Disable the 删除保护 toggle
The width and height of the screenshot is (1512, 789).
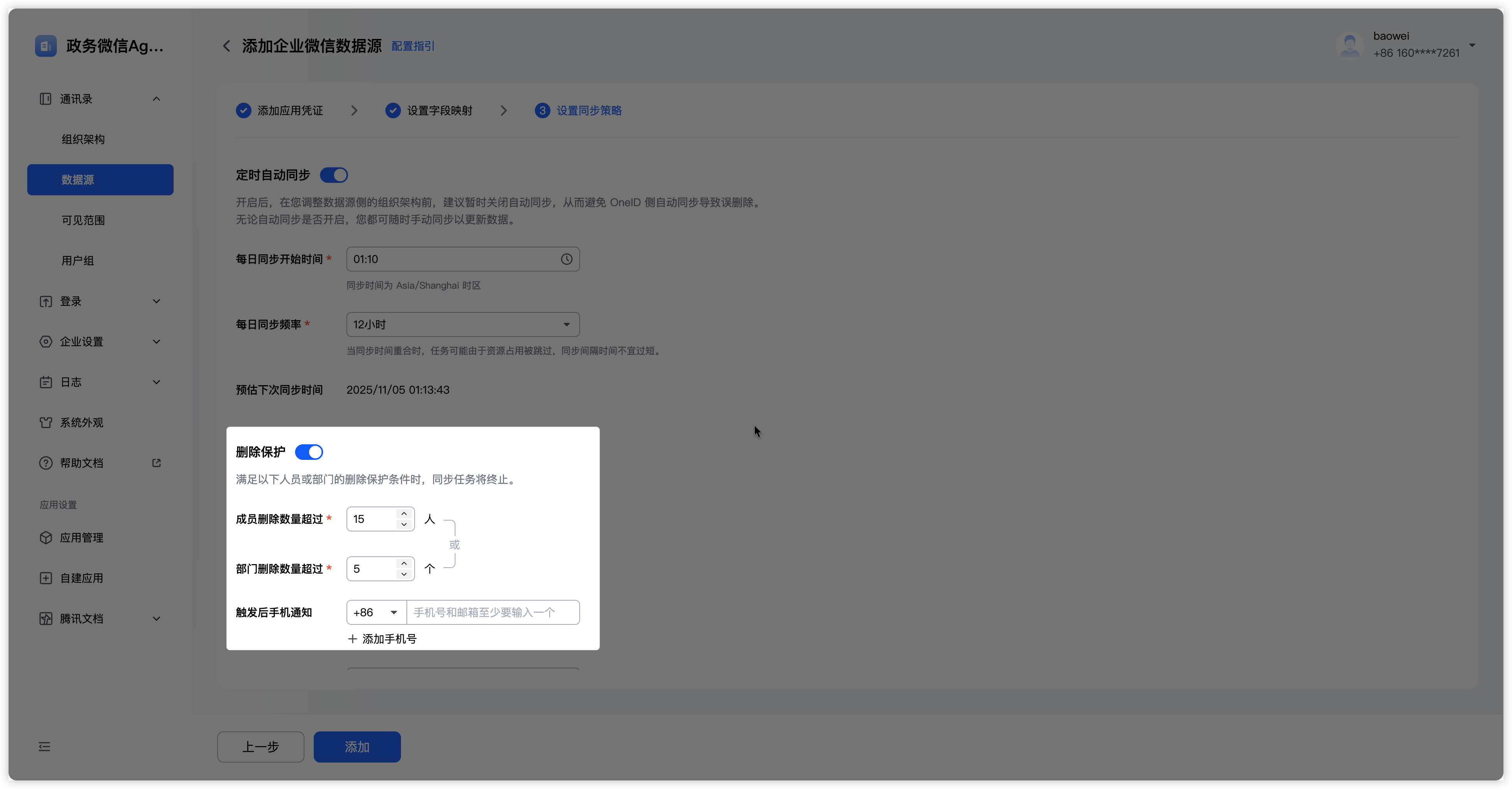[x=309, y=452]
